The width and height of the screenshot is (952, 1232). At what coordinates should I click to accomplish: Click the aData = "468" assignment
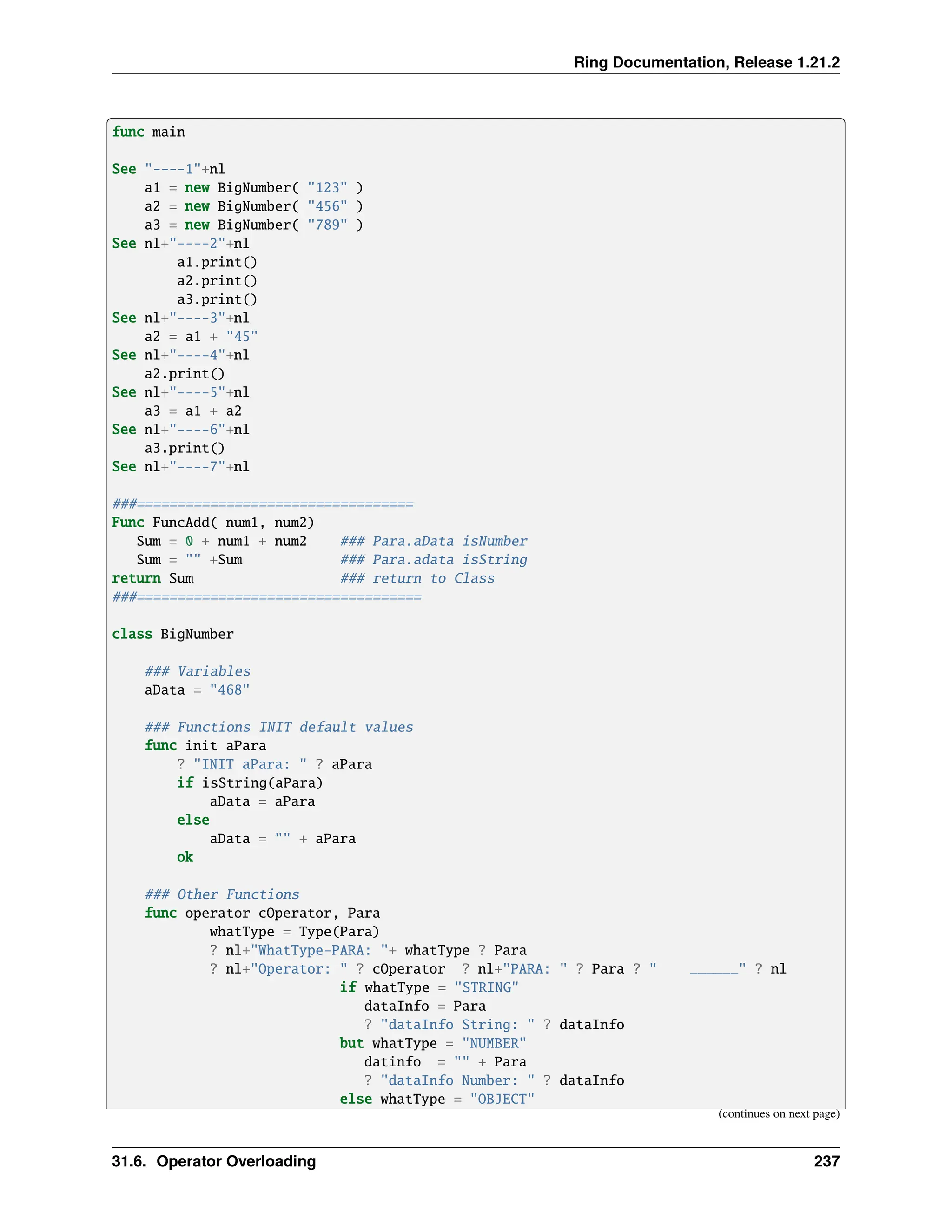click(197, 690)
